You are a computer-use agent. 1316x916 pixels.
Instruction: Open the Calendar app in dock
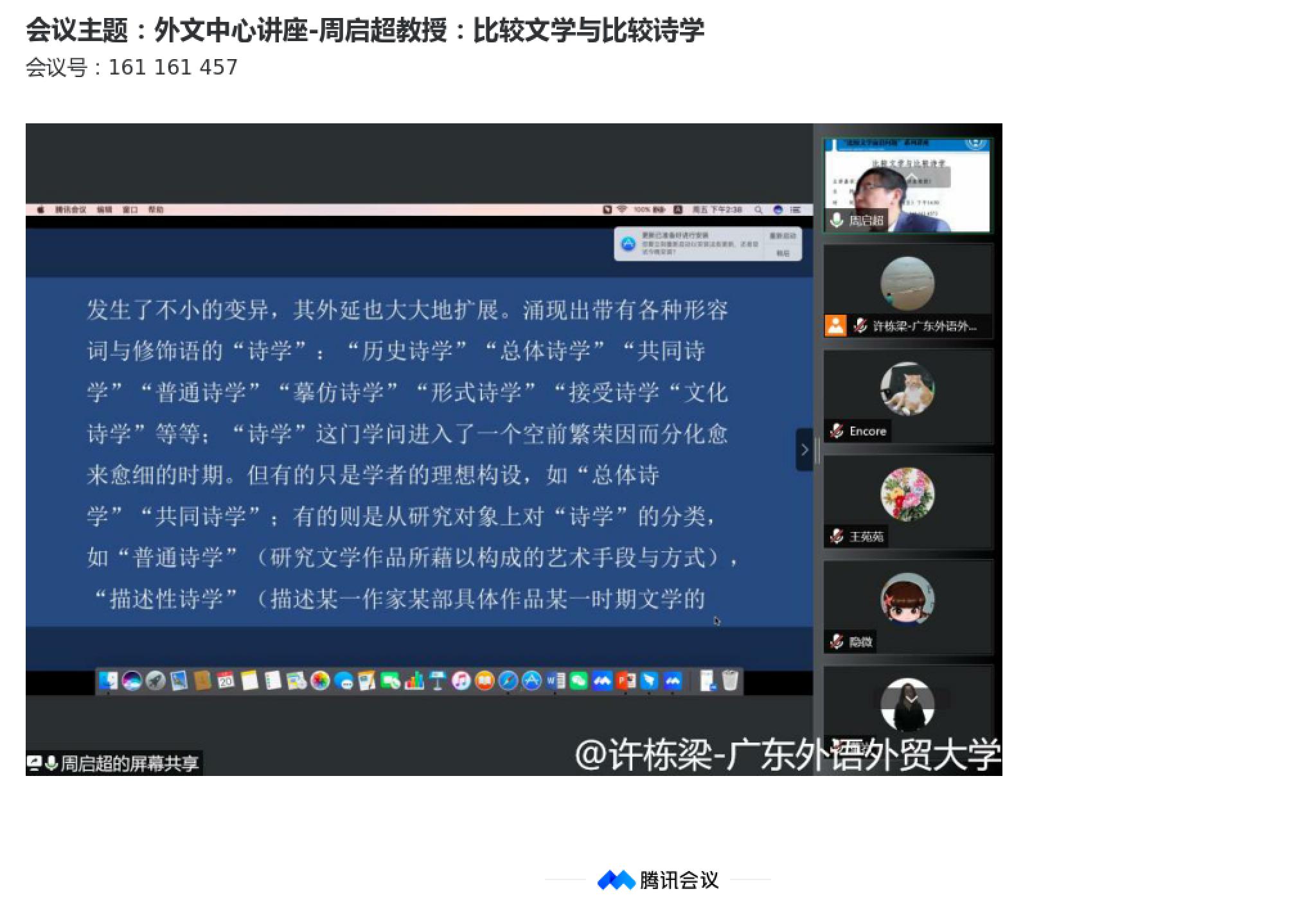[226, 681]
